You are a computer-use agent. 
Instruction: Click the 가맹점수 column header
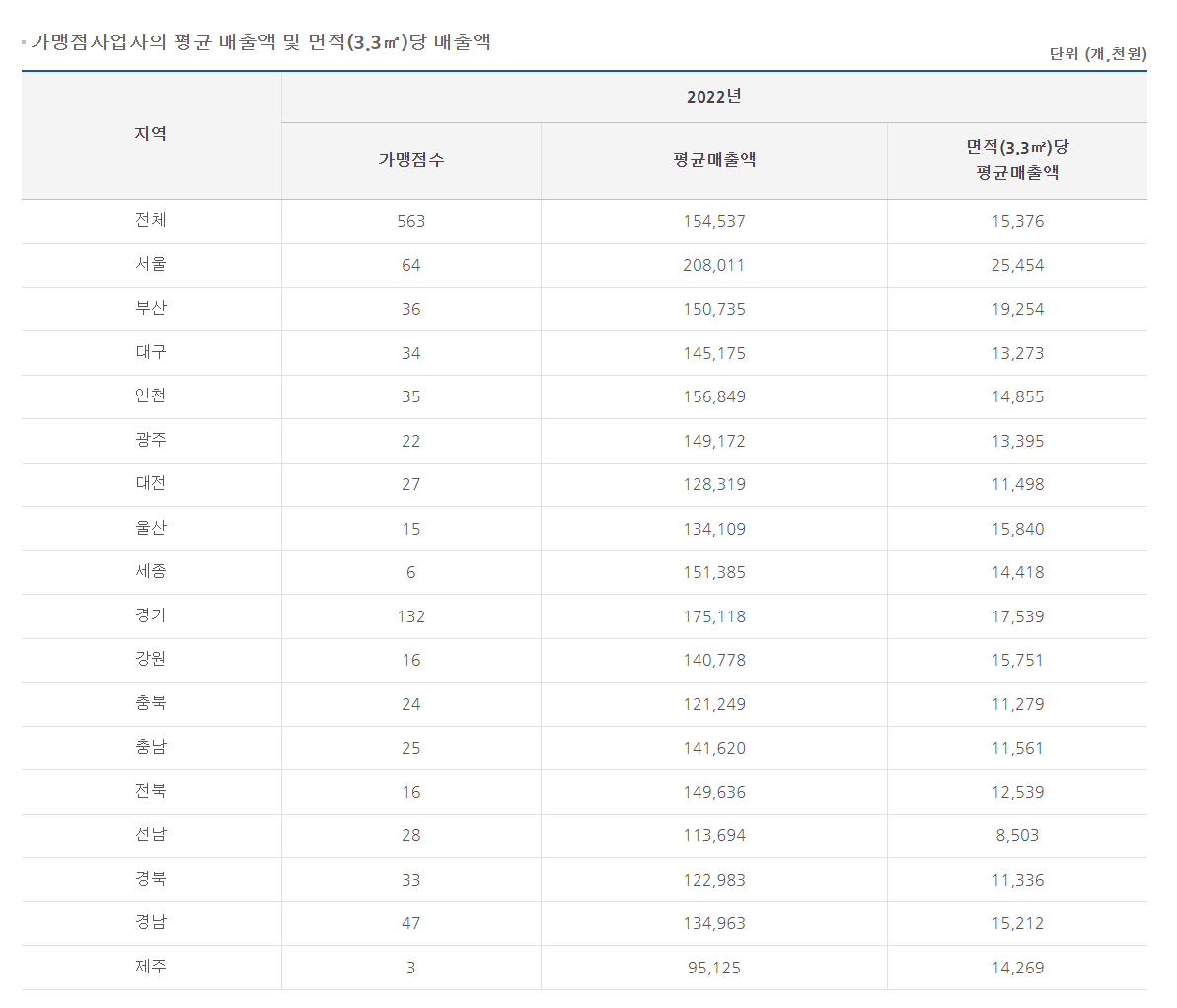(x=410, y=160)
